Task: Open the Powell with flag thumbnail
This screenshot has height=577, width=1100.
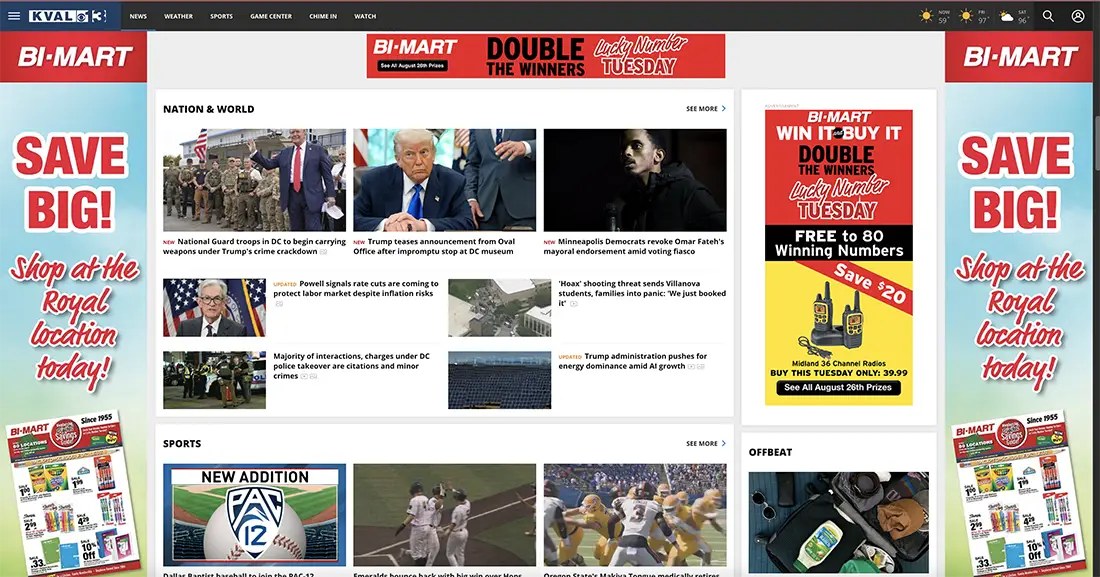Action: [214, 307]
